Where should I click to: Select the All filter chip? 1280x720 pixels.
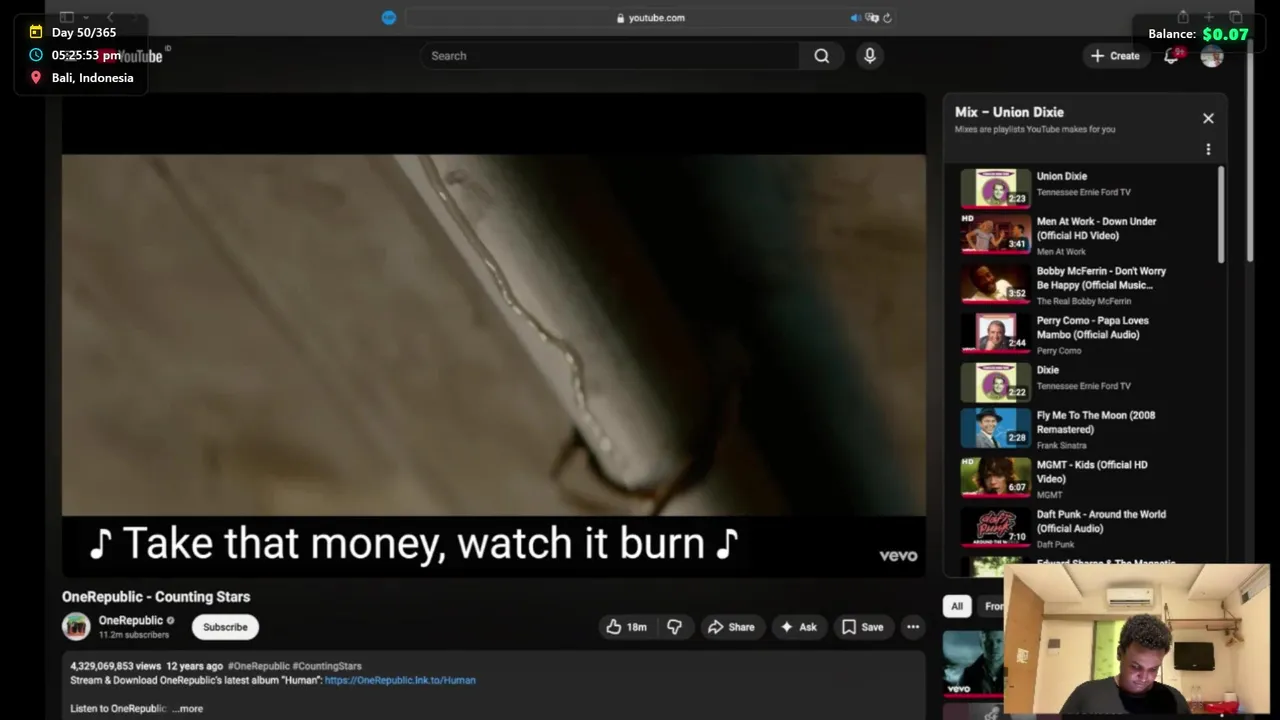[x=957, y=606]
